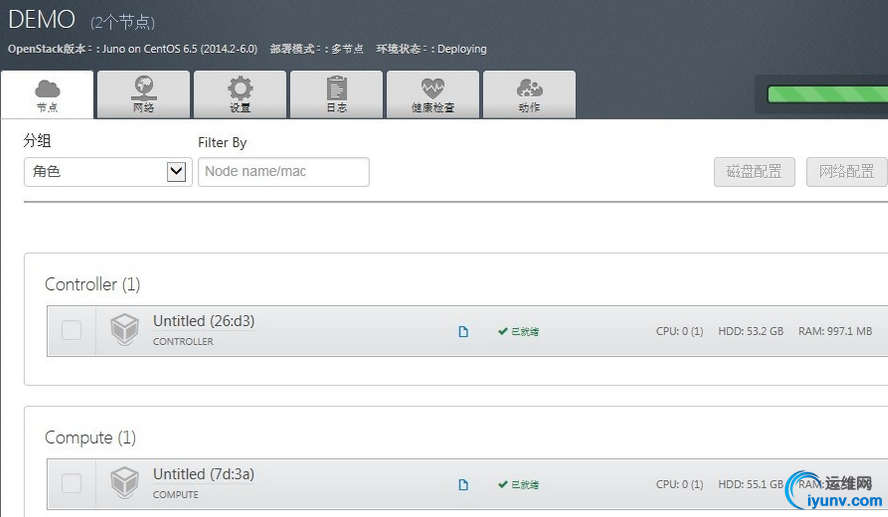Image resolution: width=888 pixels, height=517 pixels.
Task: Switch to the 日志 (Logs) tab
Action: pyautogui.click(x=336, y=95)
